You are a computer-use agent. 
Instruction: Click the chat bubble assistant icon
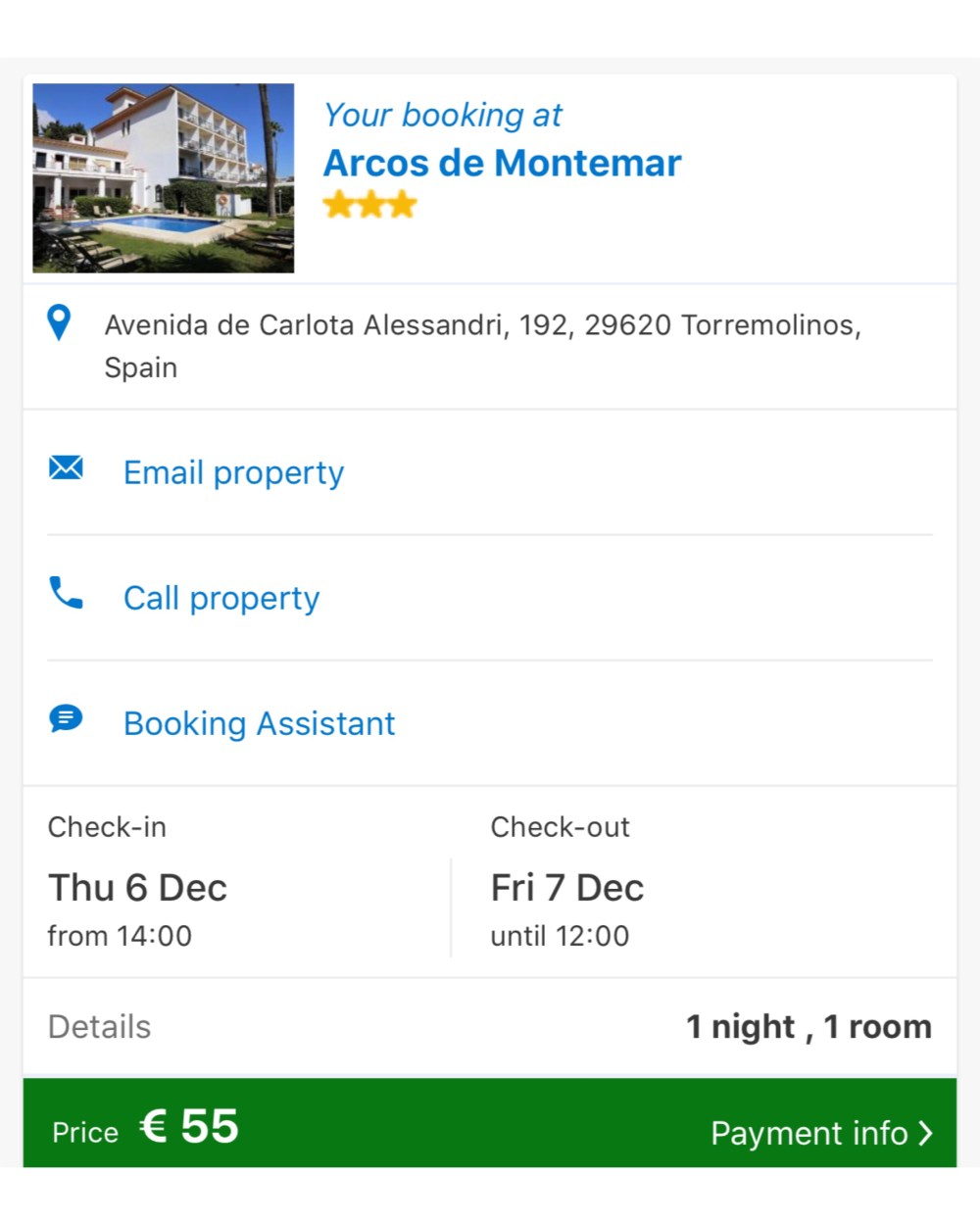click(66, 719)
